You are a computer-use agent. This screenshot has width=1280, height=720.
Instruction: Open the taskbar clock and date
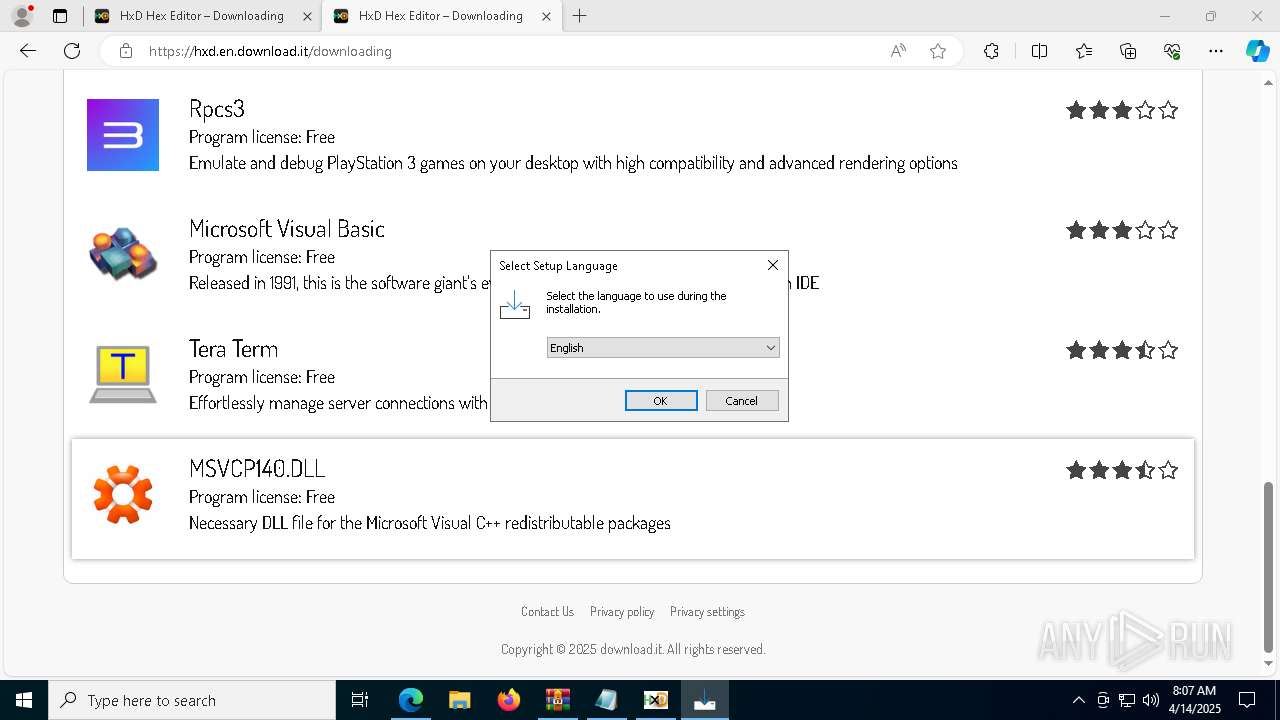[x=1194, y=700]
